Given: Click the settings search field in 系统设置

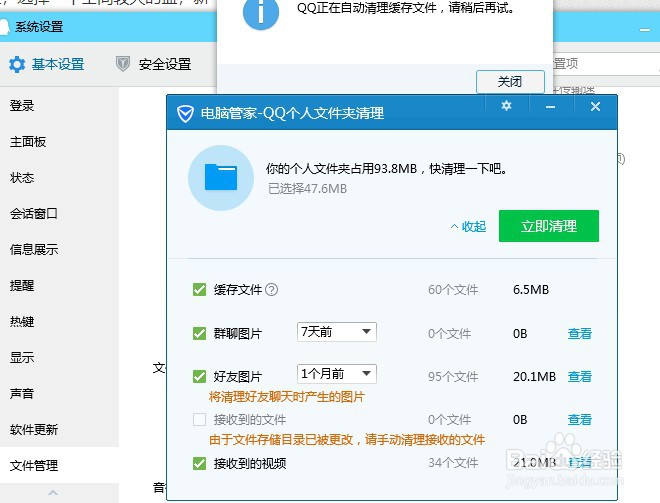Looking at the screenshot, I should click(606, 64).
